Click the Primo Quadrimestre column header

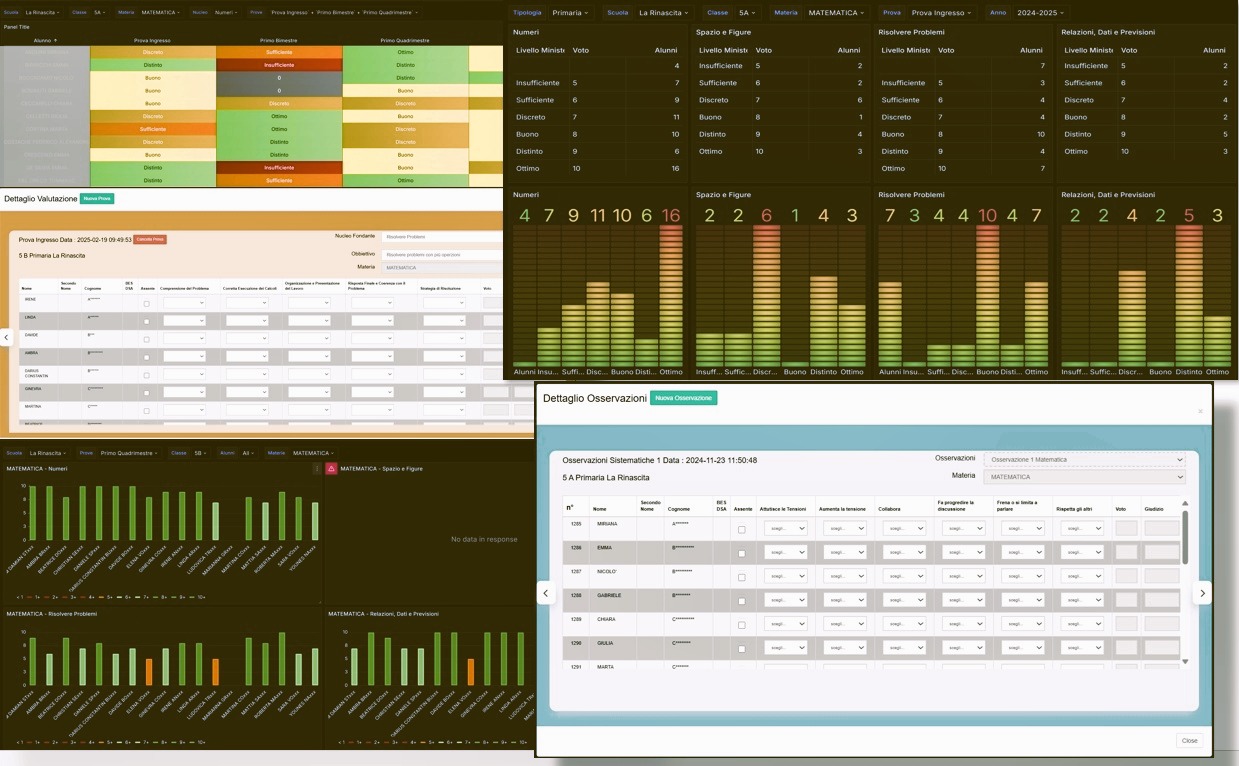coord(405,40)
